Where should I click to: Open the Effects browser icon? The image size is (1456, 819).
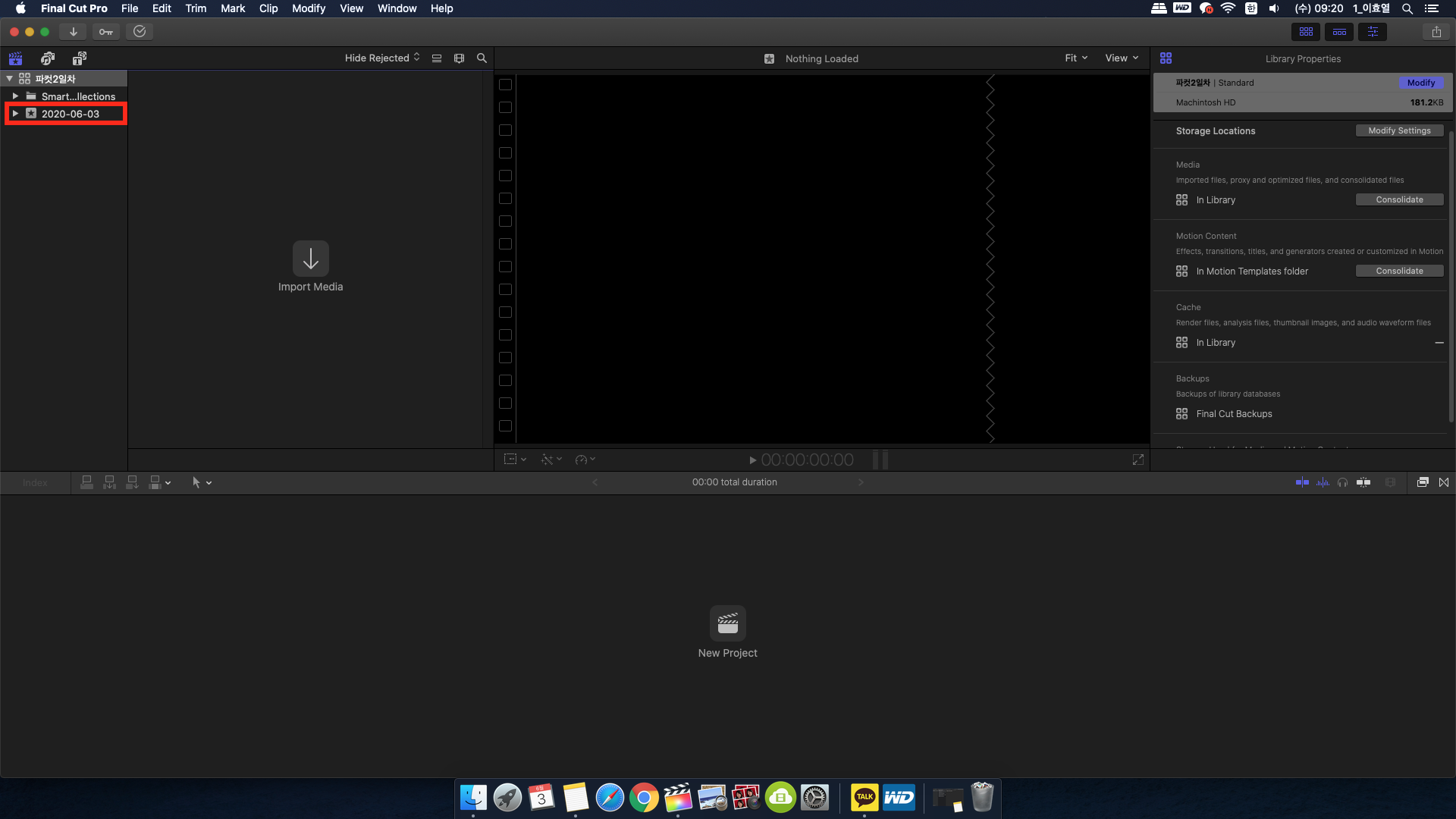[1423, 482]
